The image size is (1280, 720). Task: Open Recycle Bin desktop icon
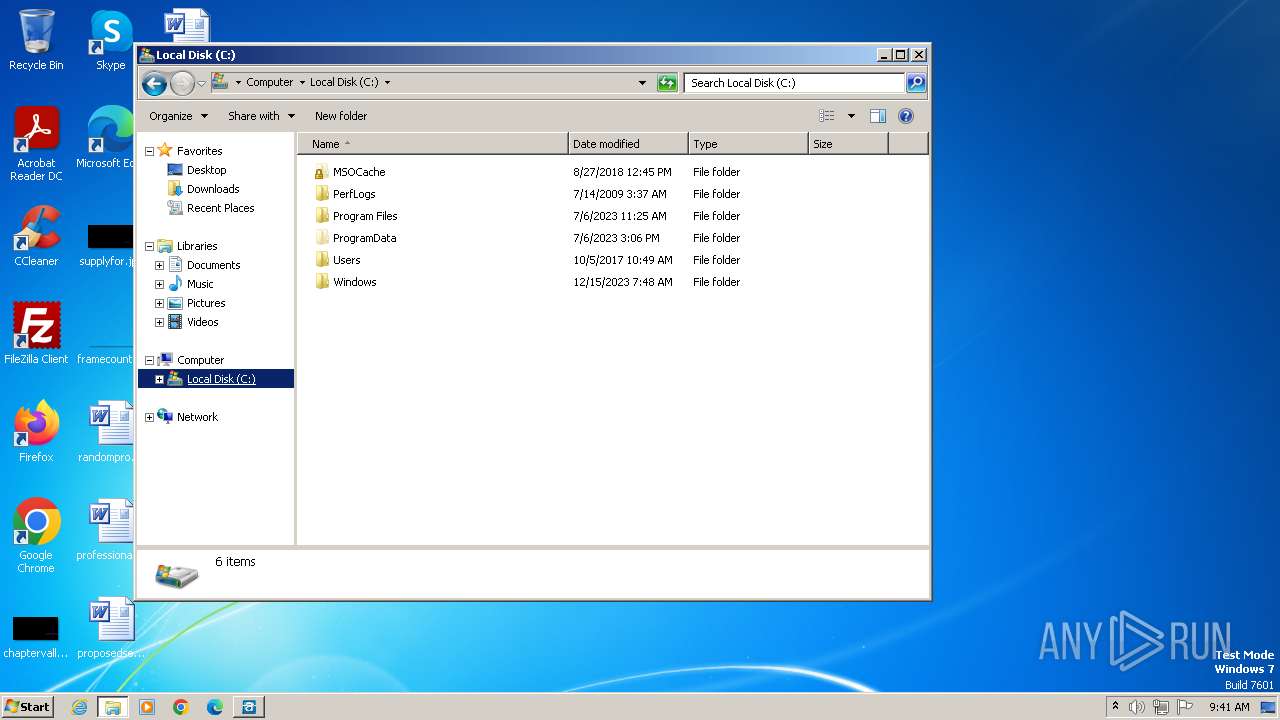tap(36, 40)
